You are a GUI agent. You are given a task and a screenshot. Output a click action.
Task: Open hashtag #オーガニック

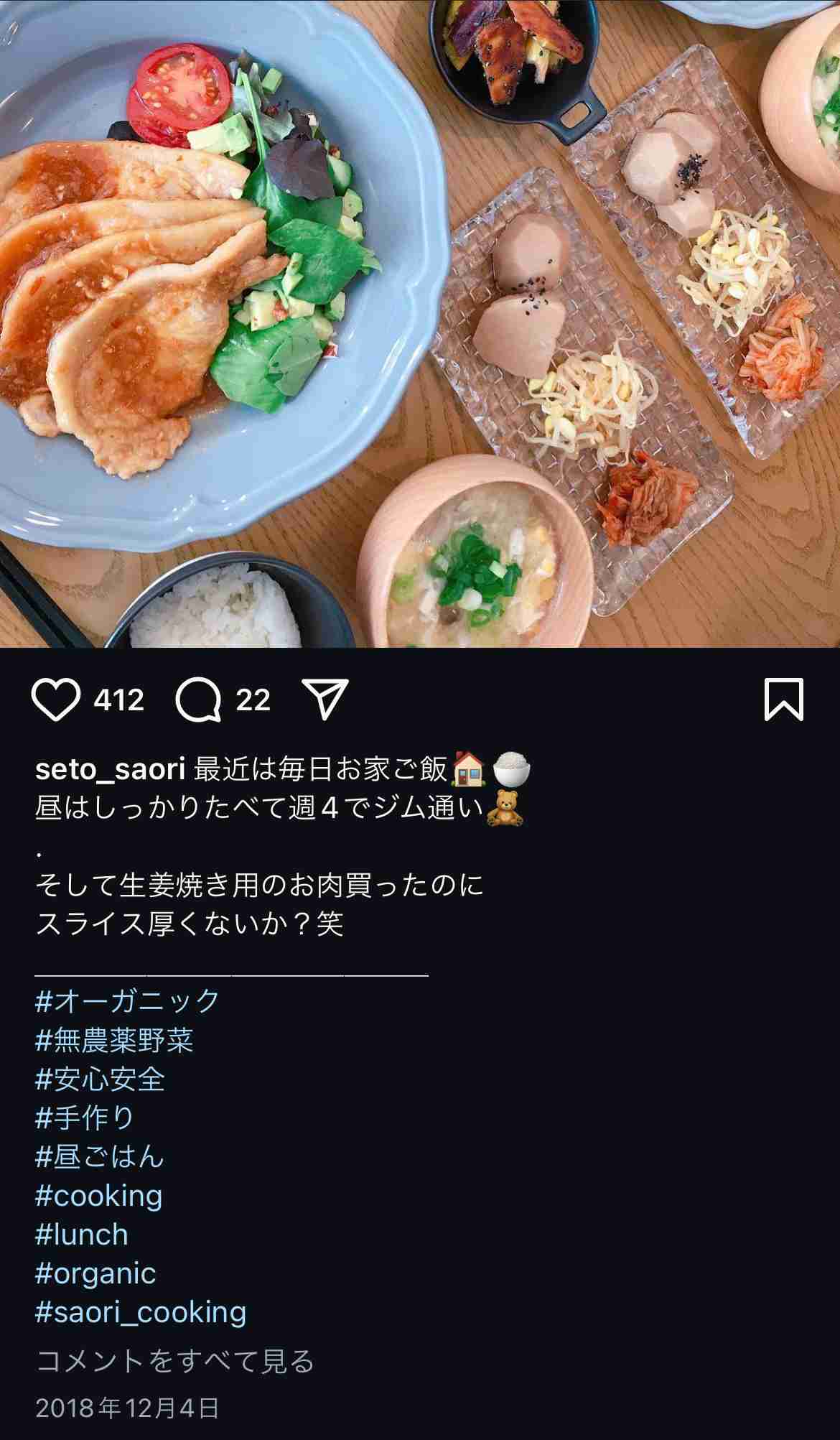pos(127,1000)
